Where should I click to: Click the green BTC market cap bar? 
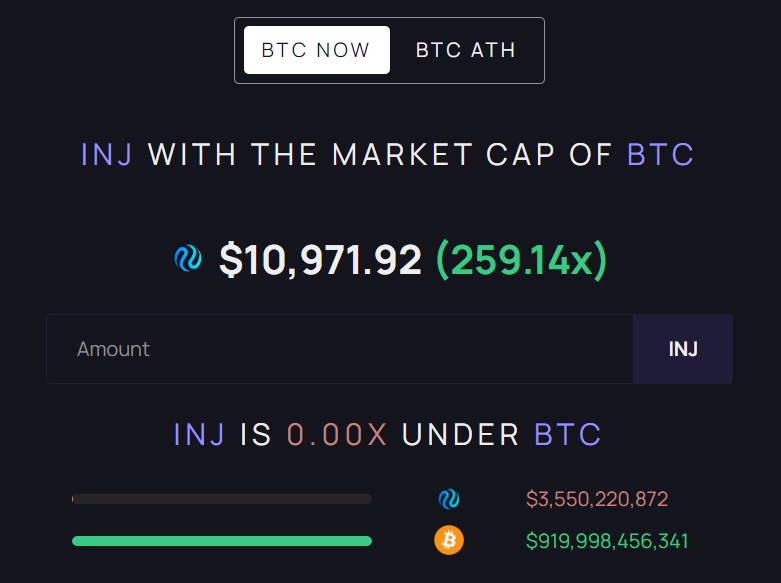click(x=222, y=541)
